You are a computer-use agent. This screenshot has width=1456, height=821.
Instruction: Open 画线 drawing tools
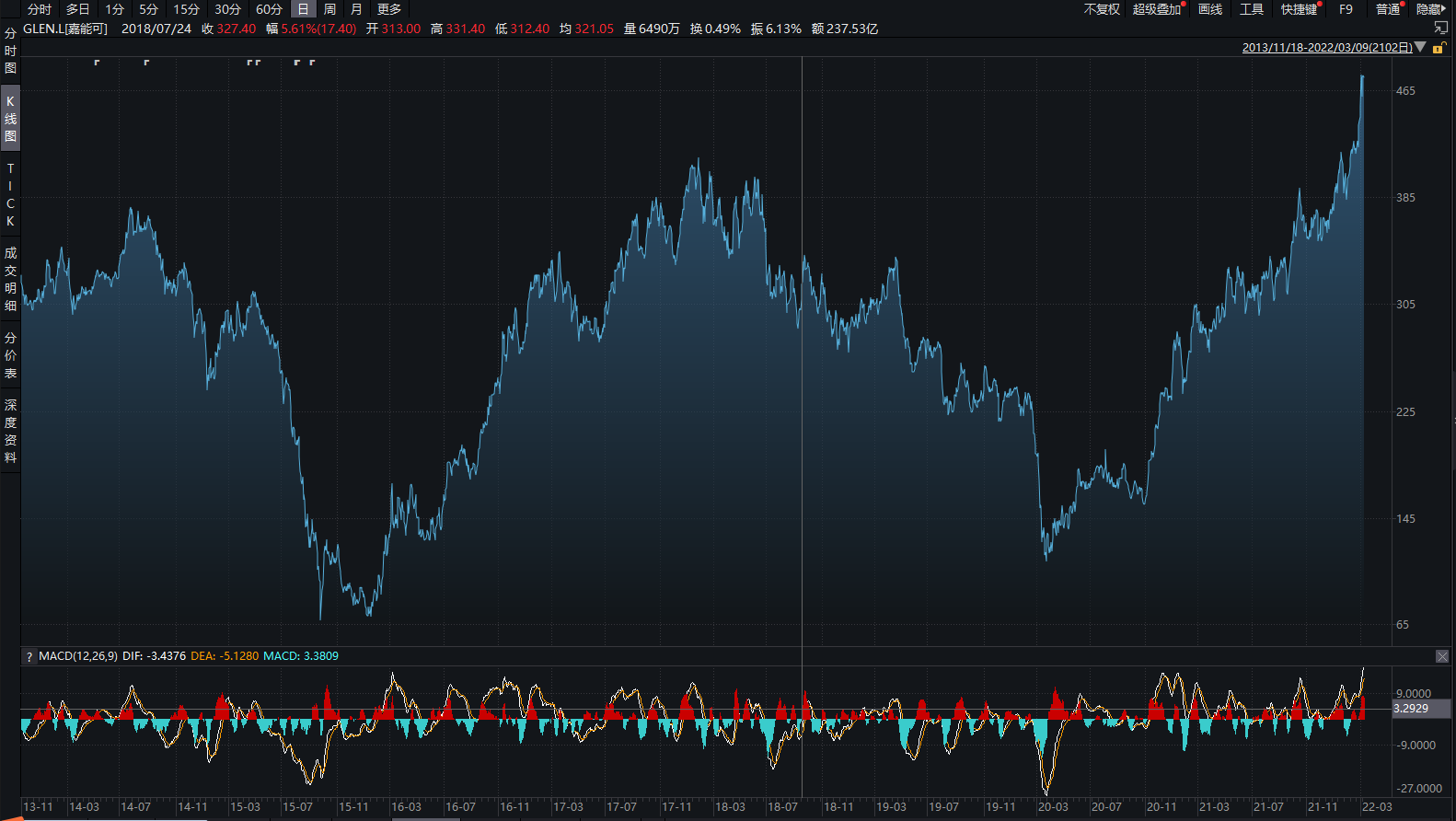pos(1210,9)
